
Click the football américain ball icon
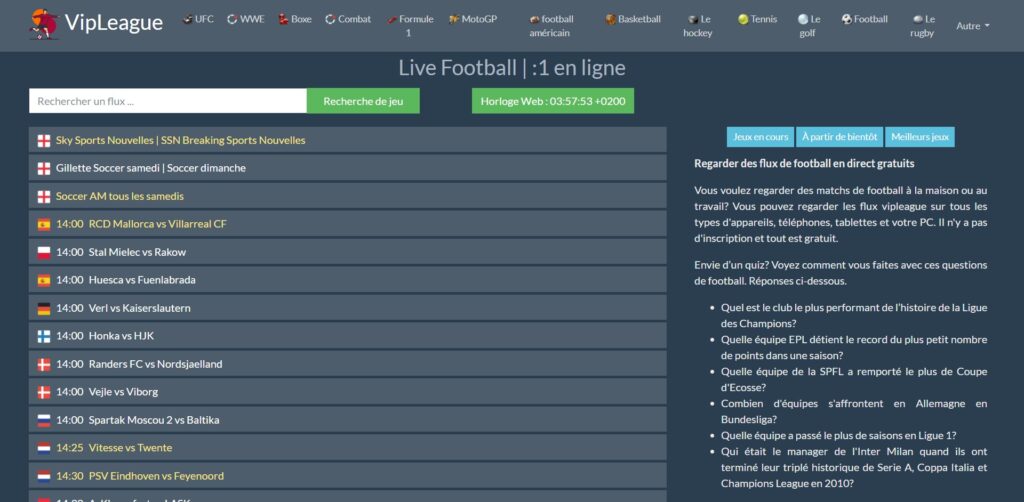pyautogui.click(x=535, y=20)
